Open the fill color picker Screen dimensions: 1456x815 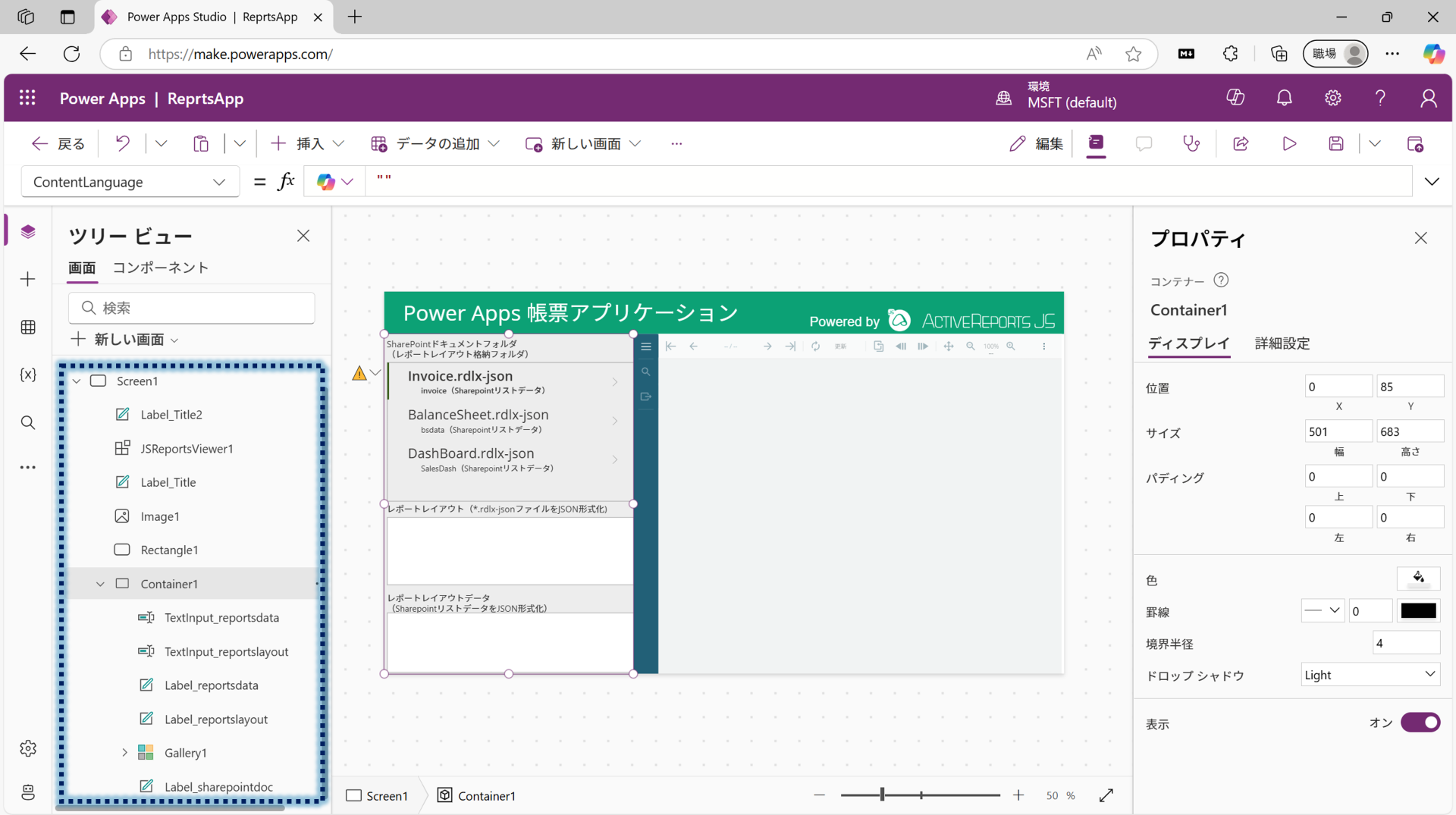[x=1418, y=578]
